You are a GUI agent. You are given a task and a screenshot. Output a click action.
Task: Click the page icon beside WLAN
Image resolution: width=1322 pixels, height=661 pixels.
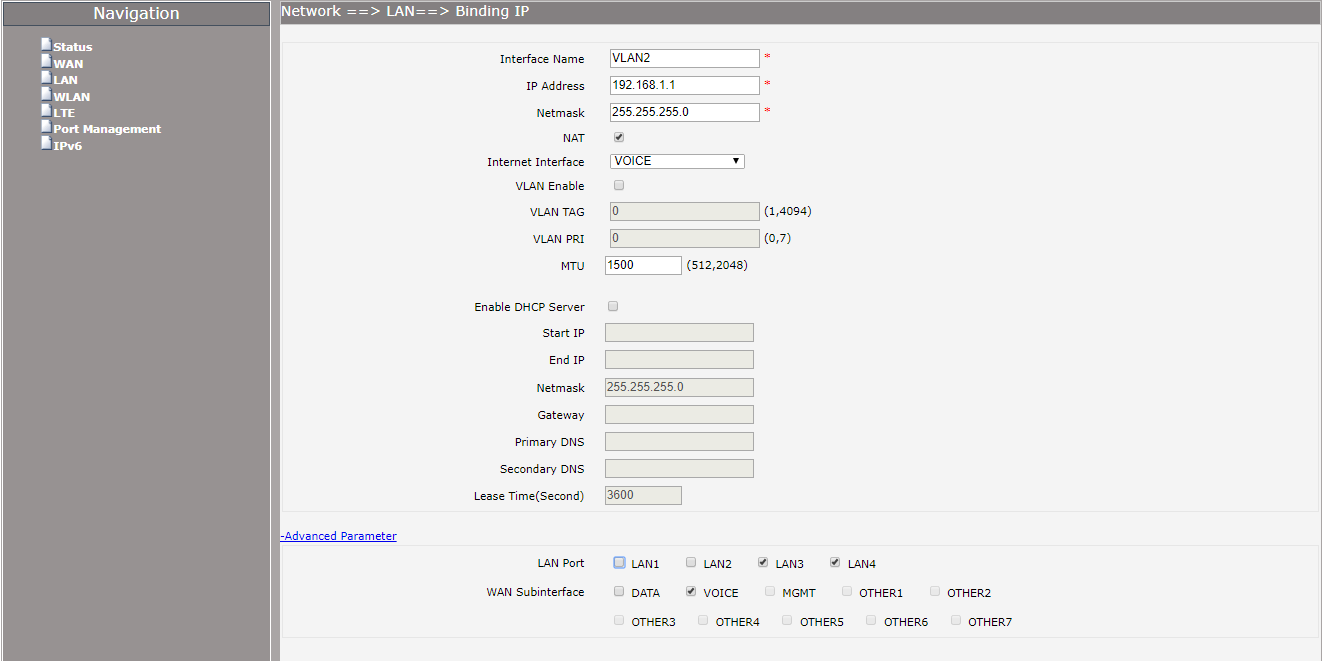[46, 95]
